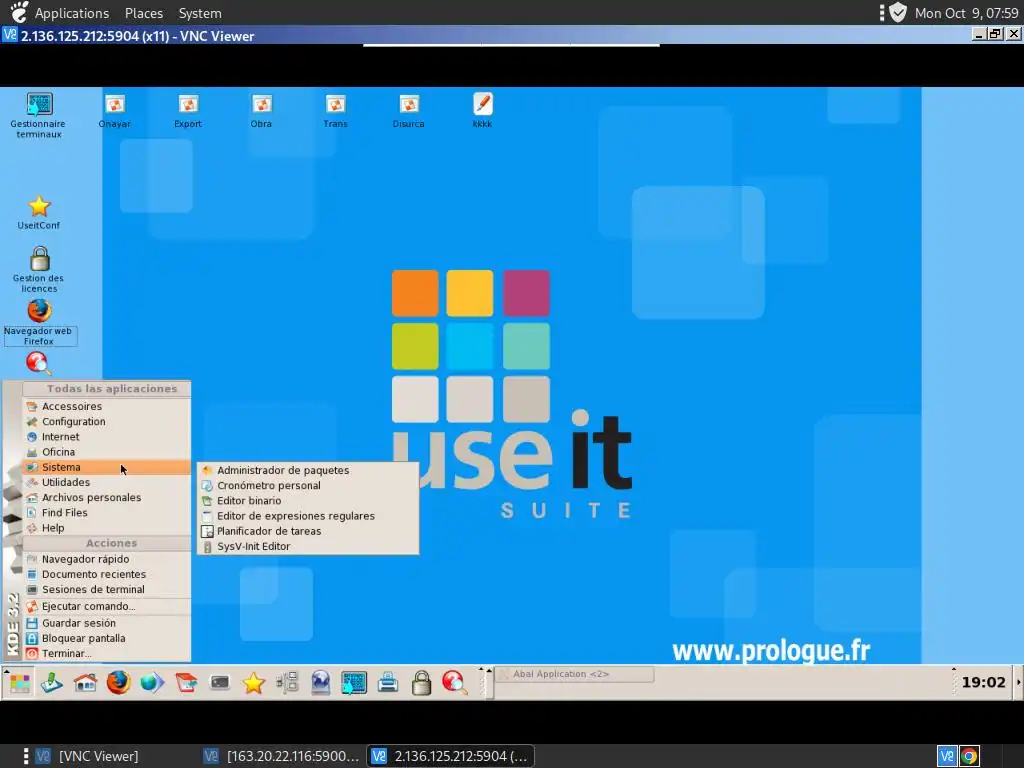Launch Editor de expresiones regulares
This screenshot has height=768, width=1024.
pyautogui.click(x=308, y=516)
